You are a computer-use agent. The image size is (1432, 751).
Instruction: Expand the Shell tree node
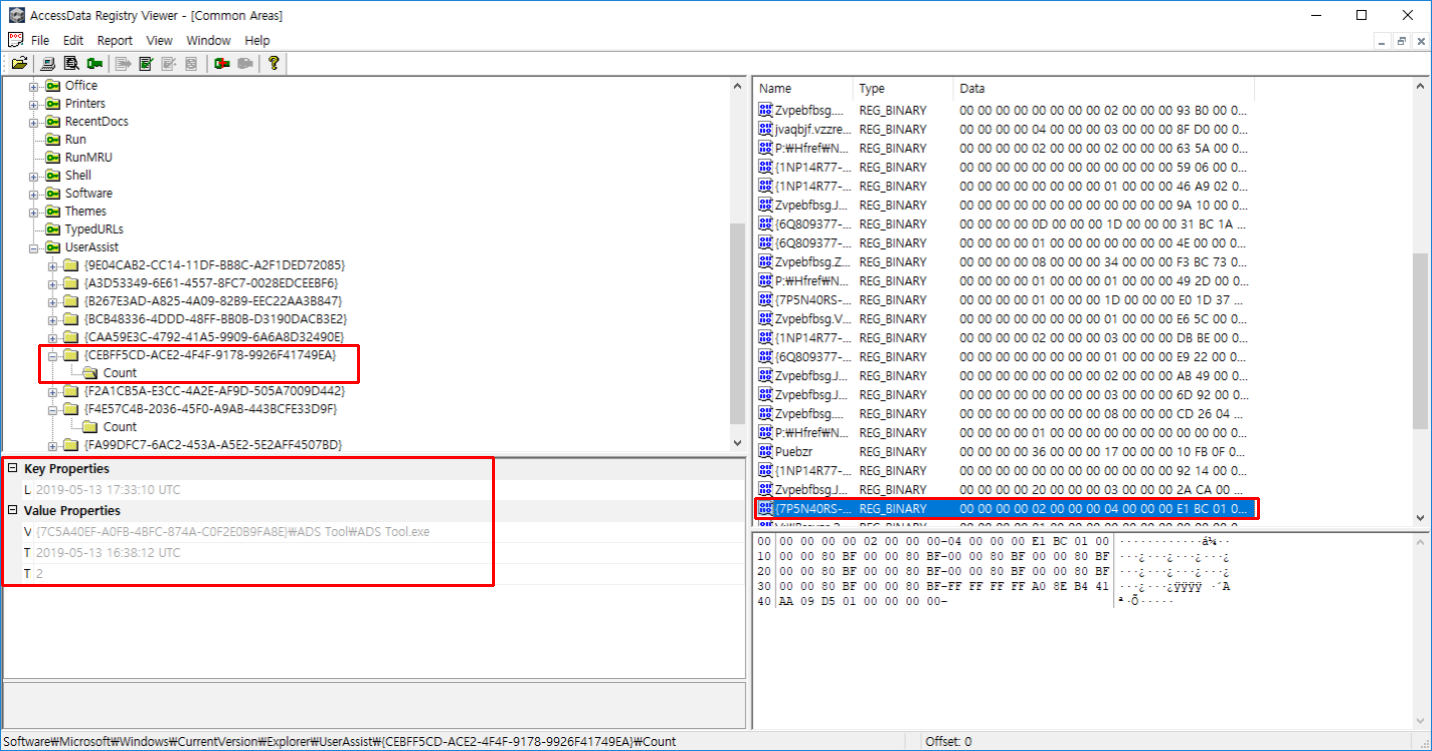click(x=34, y=176)
